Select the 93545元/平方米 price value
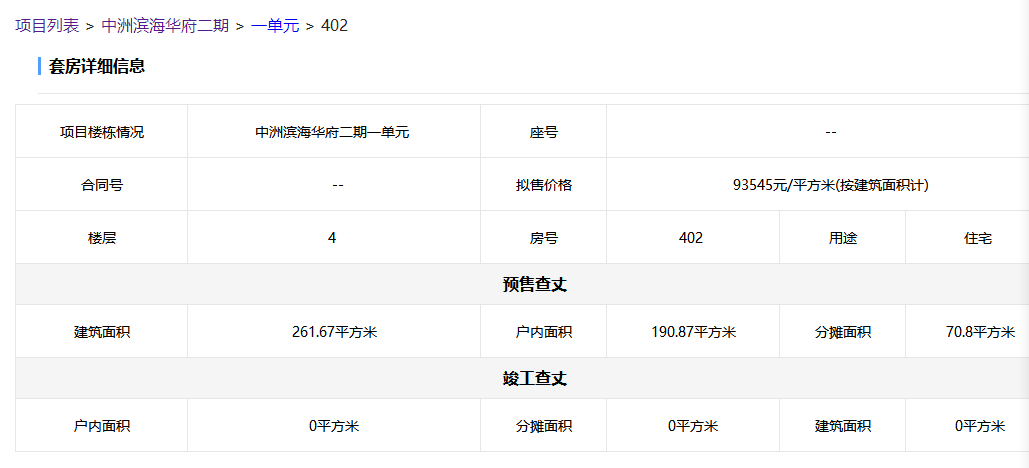1029x468 pixels. pos(830,185)
